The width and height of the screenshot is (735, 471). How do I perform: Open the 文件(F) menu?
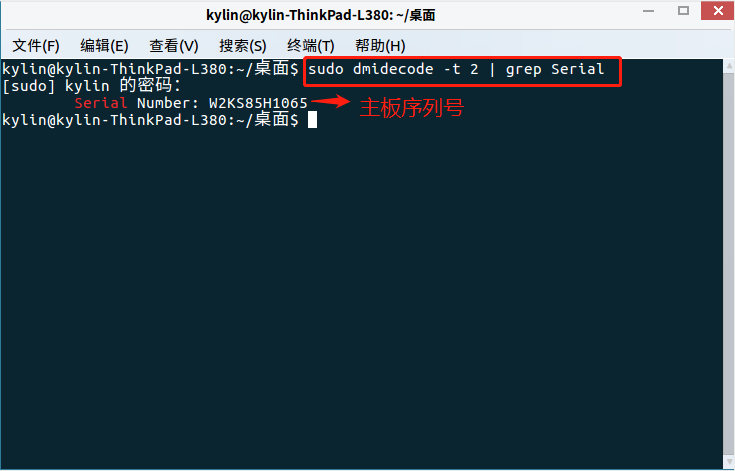point(36,45)
